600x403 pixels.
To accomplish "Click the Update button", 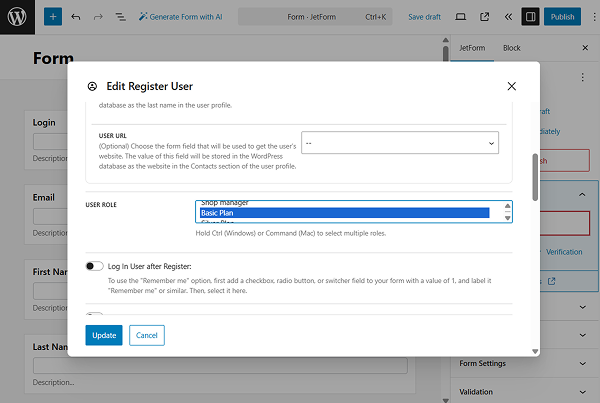I will (x=104, y=335).
